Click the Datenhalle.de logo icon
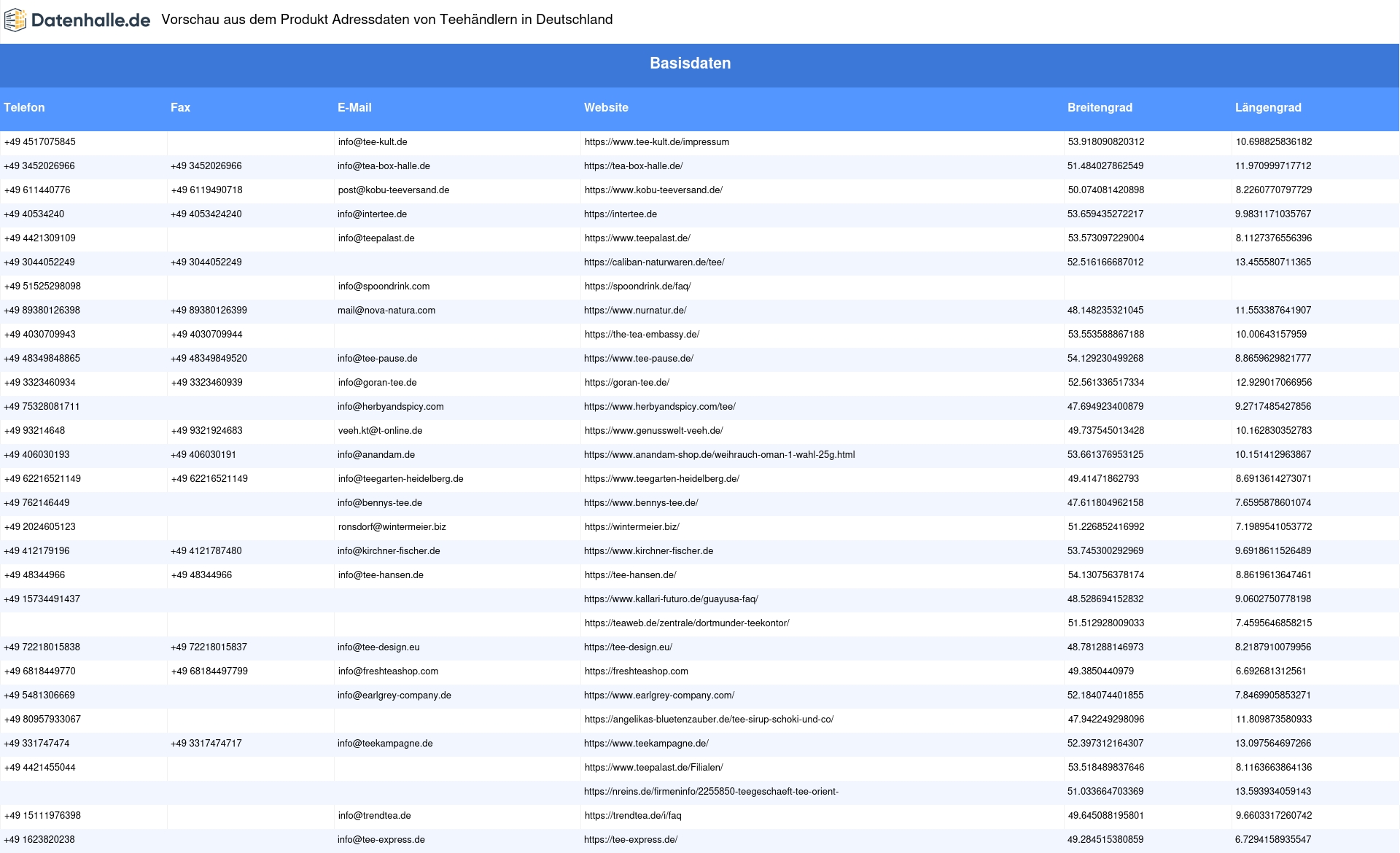This screenshot has height=853, width=1400. tap(15, 20)
